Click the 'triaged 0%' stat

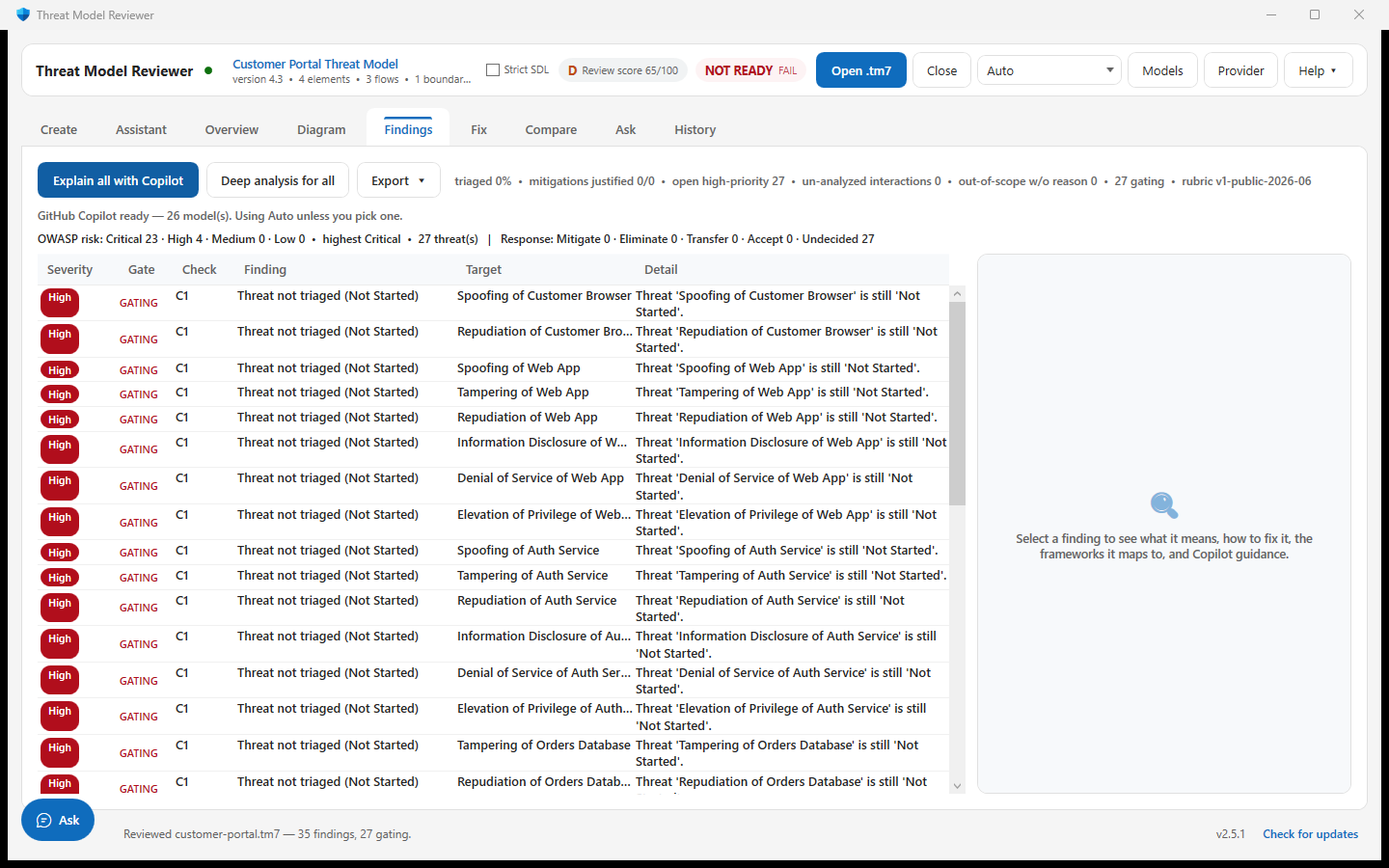click(482, 181)
